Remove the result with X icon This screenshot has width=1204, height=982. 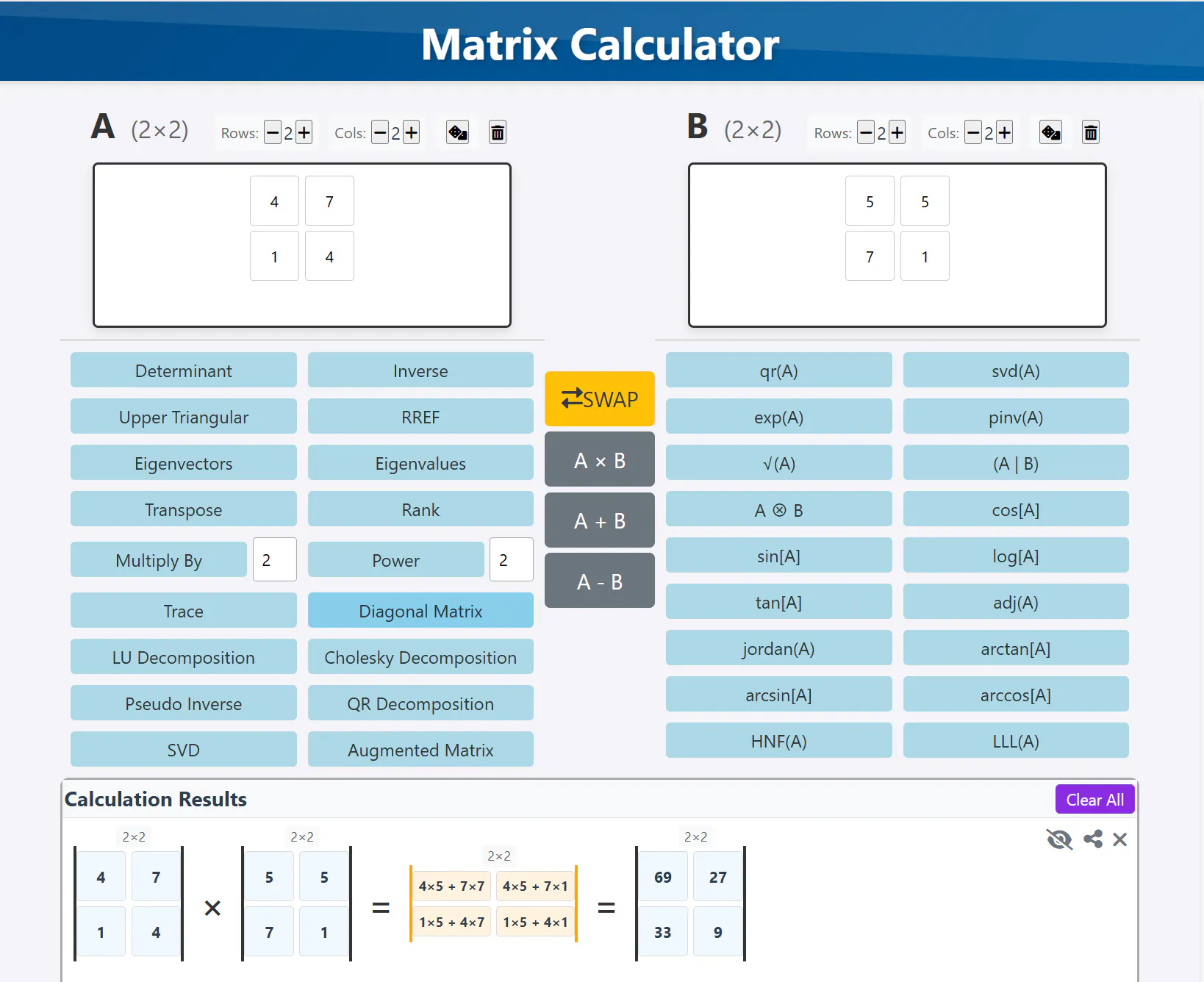point(1119,839)
